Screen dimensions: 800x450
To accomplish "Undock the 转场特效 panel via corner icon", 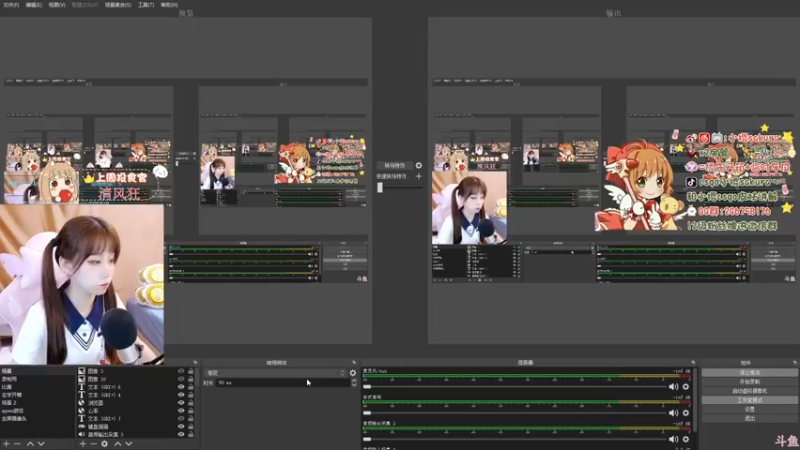I will coord(354,362).
